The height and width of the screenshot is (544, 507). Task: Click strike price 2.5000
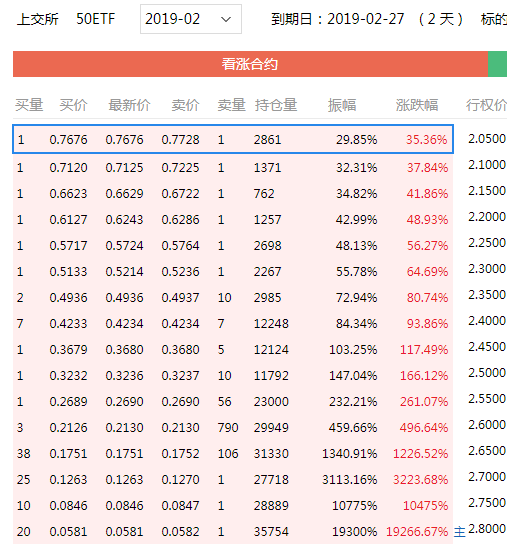click(x=487, y=373)
